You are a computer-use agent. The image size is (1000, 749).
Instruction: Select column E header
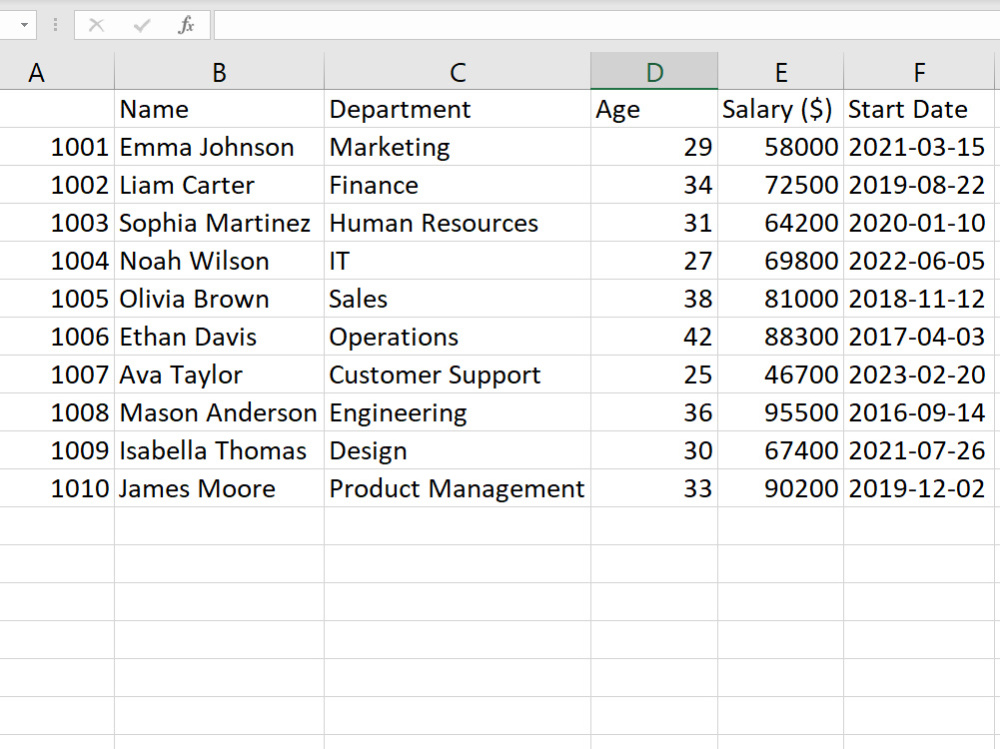pyautogui.click(x=781, y=71)
